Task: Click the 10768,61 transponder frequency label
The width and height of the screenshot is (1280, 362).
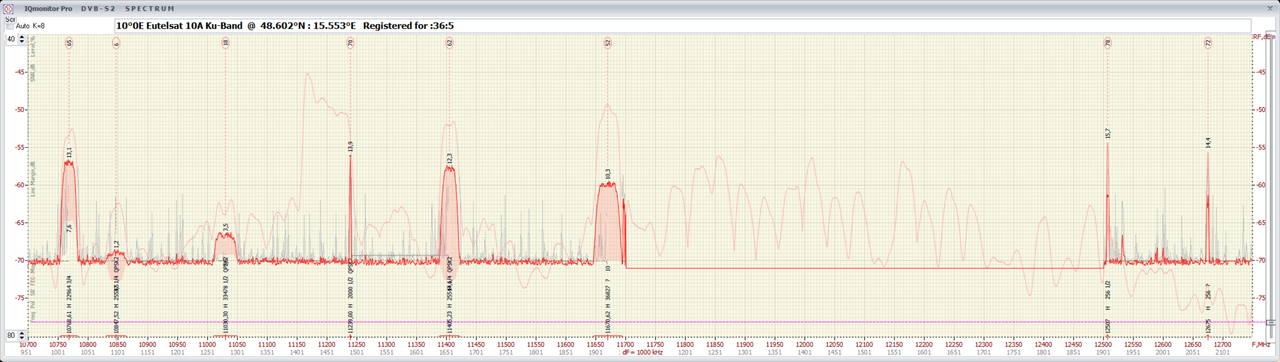Action: 69,323
